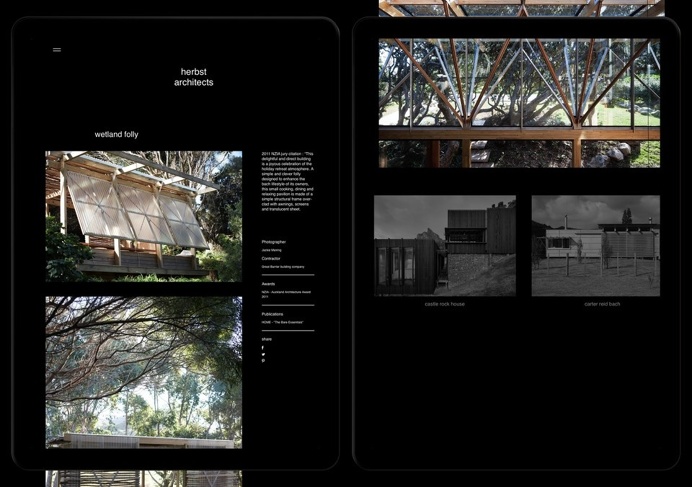Image resolution: width=692 pixels, height=487 pixels.
Task: Click the partial image below tree photo
Action: [x=143, y=478]
